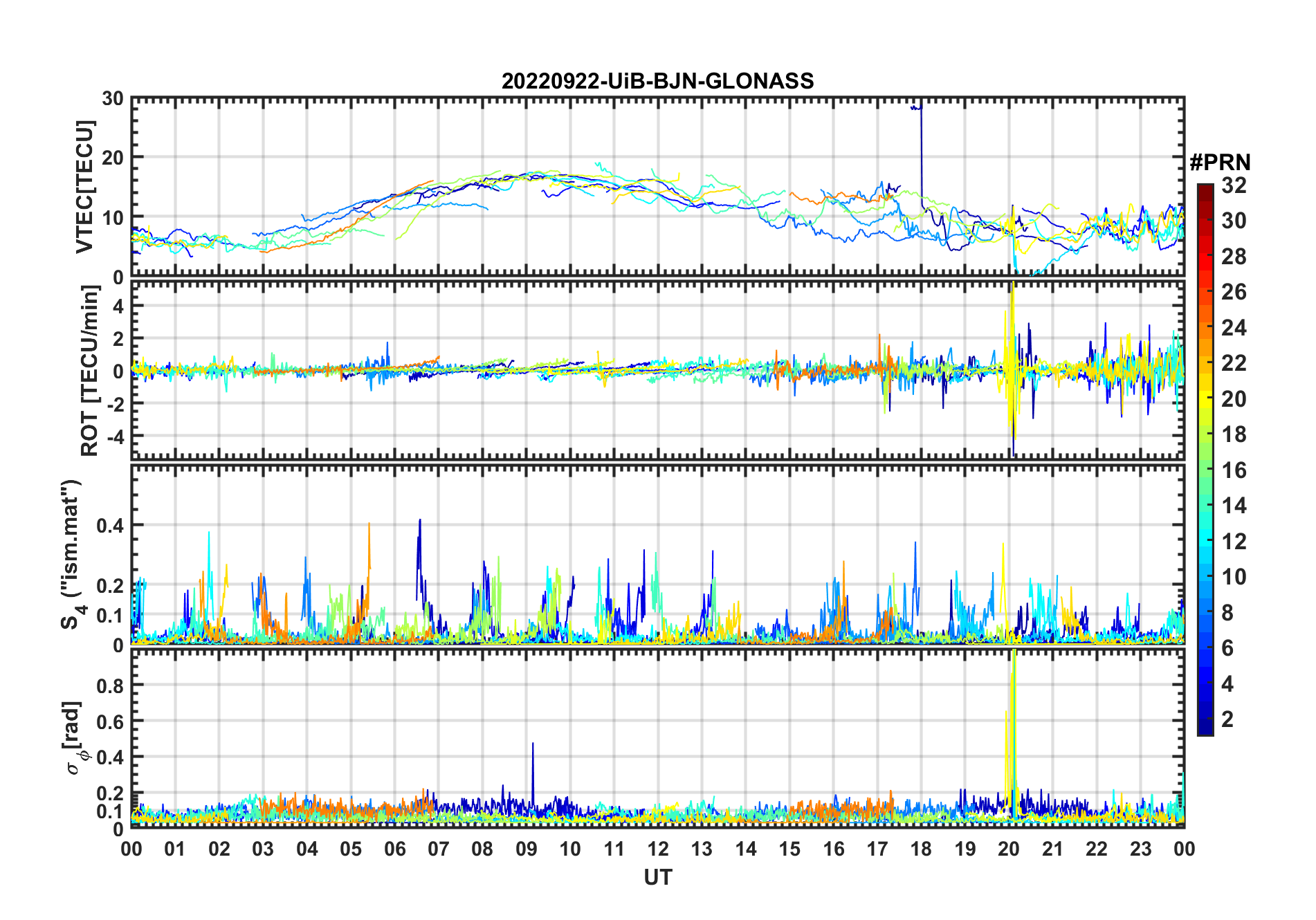Select the ROT [TECU/min] y-axis label

(x=89, y=371)
